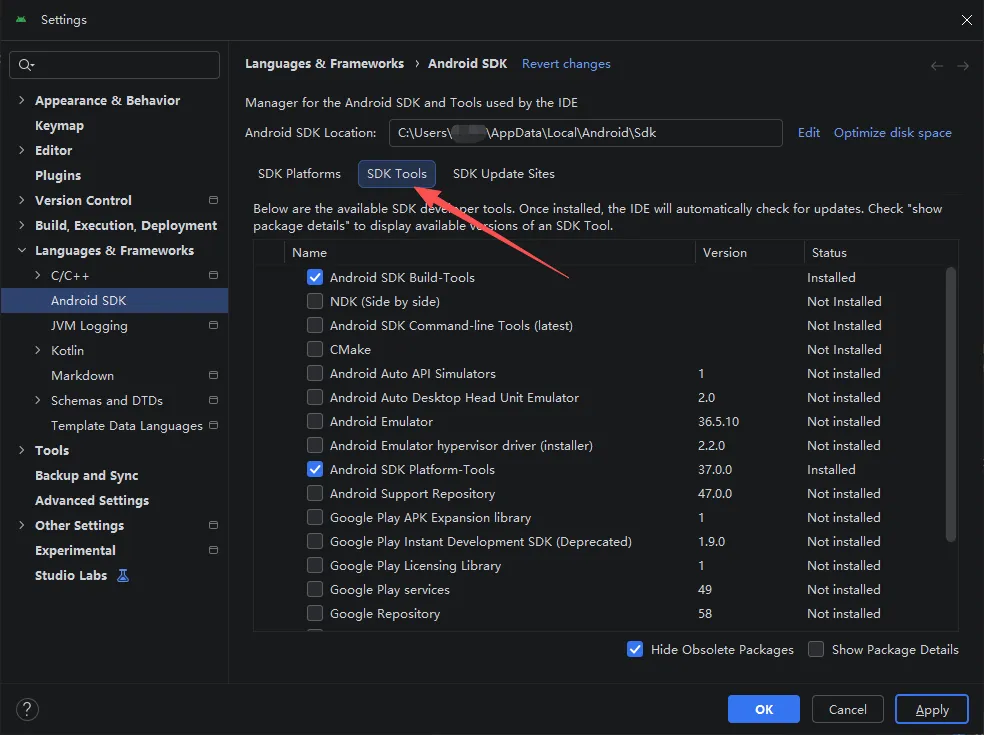Click the forward navigation arrow
This screenshot has height=735, width=984.
[963, 66]
